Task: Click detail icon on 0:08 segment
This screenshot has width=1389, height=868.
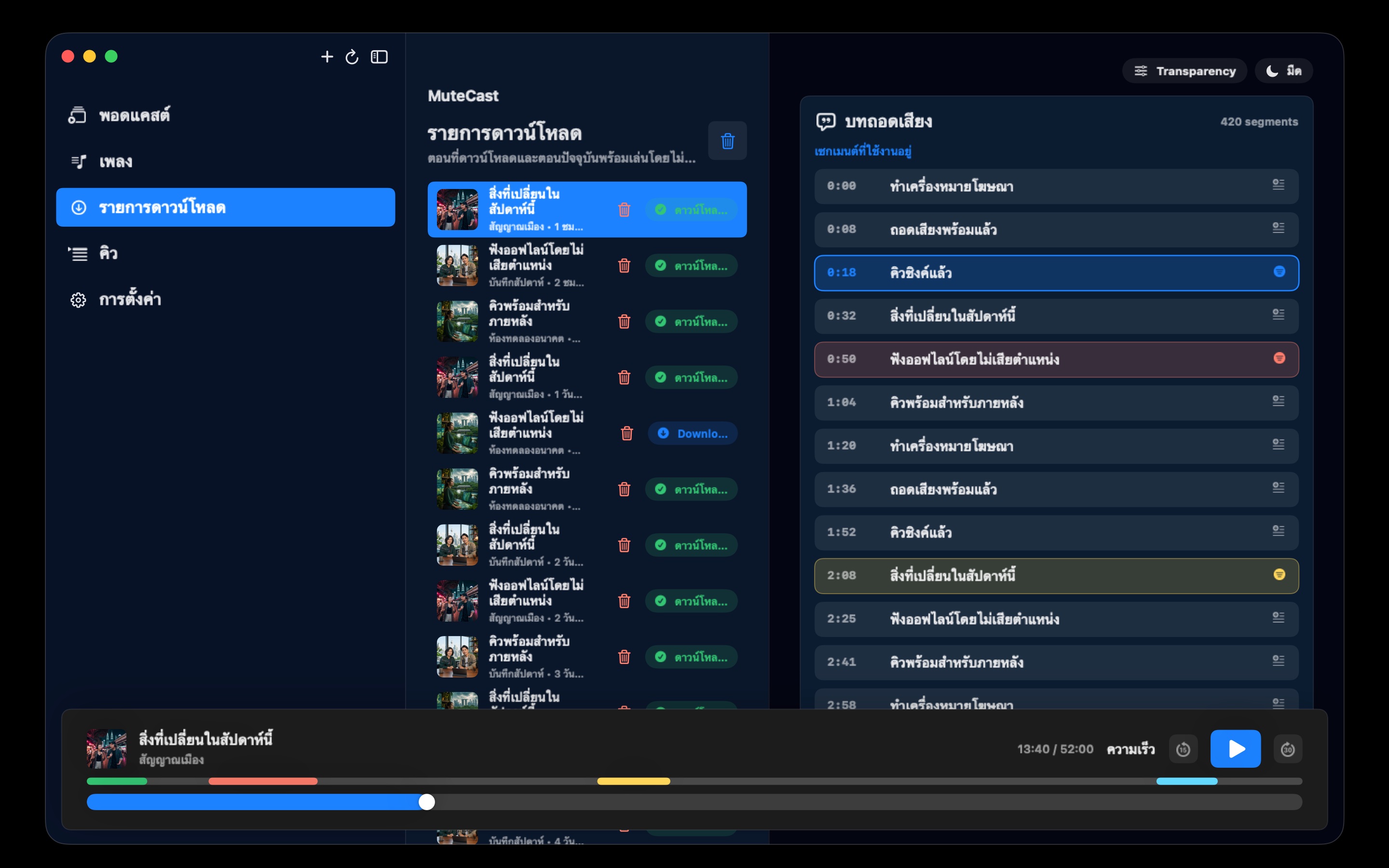Action: point(1278,228)
